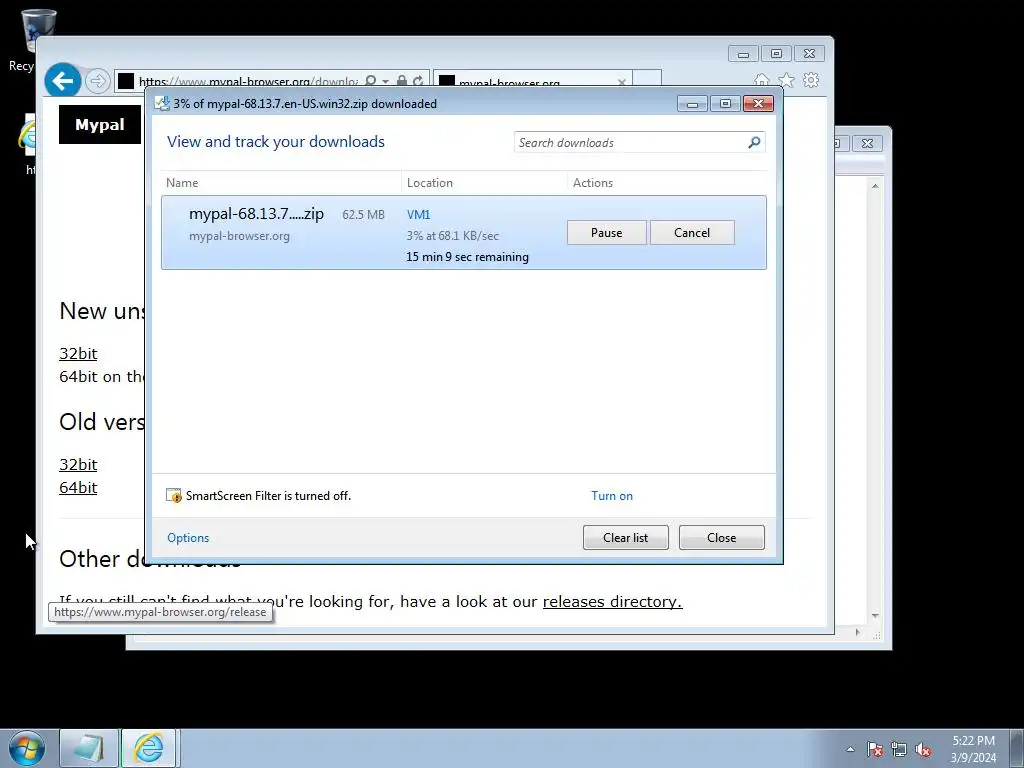Minimize the View Downloads dialog
This screenshot has width=1024, height=768.
coord(692,104)
